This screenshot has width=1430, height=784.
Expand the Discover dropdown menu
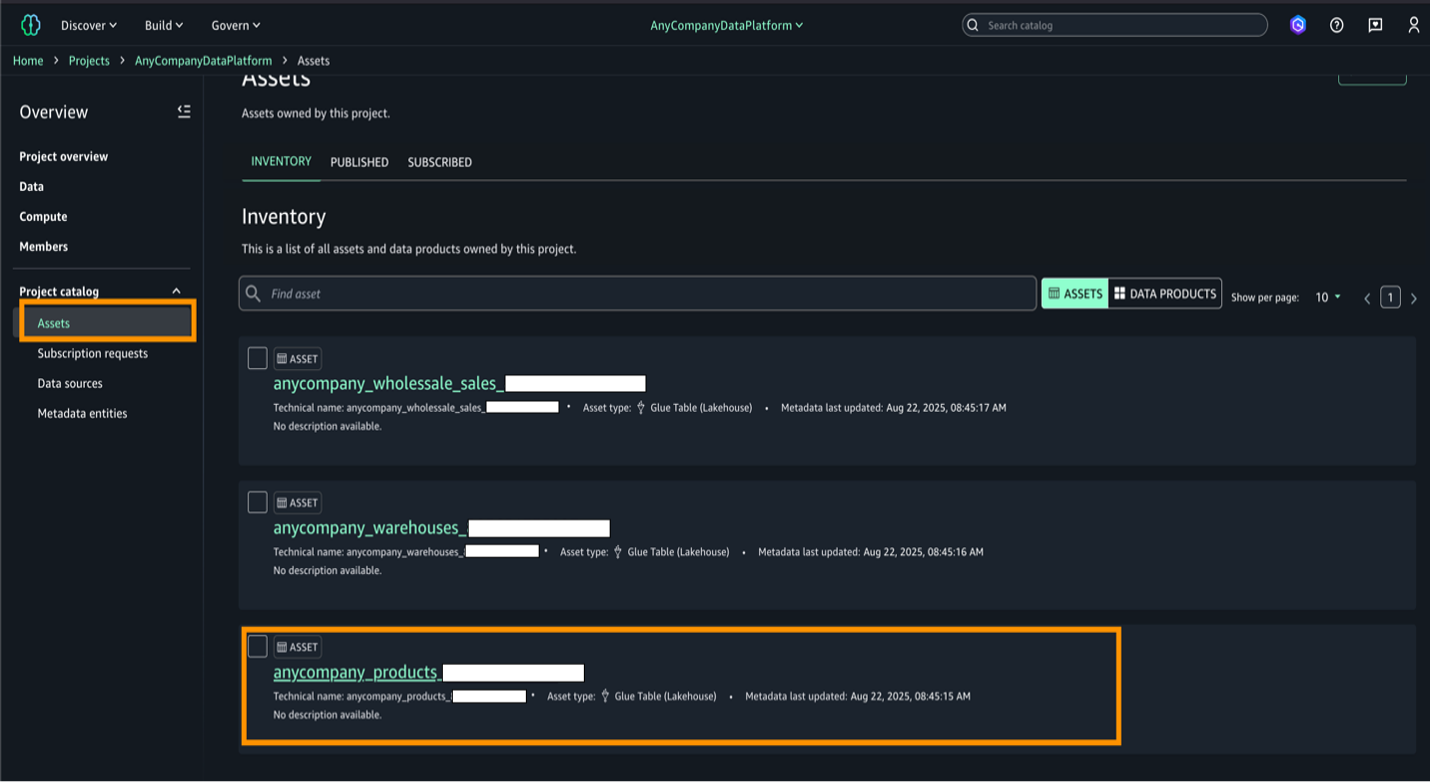click(89, 25)
